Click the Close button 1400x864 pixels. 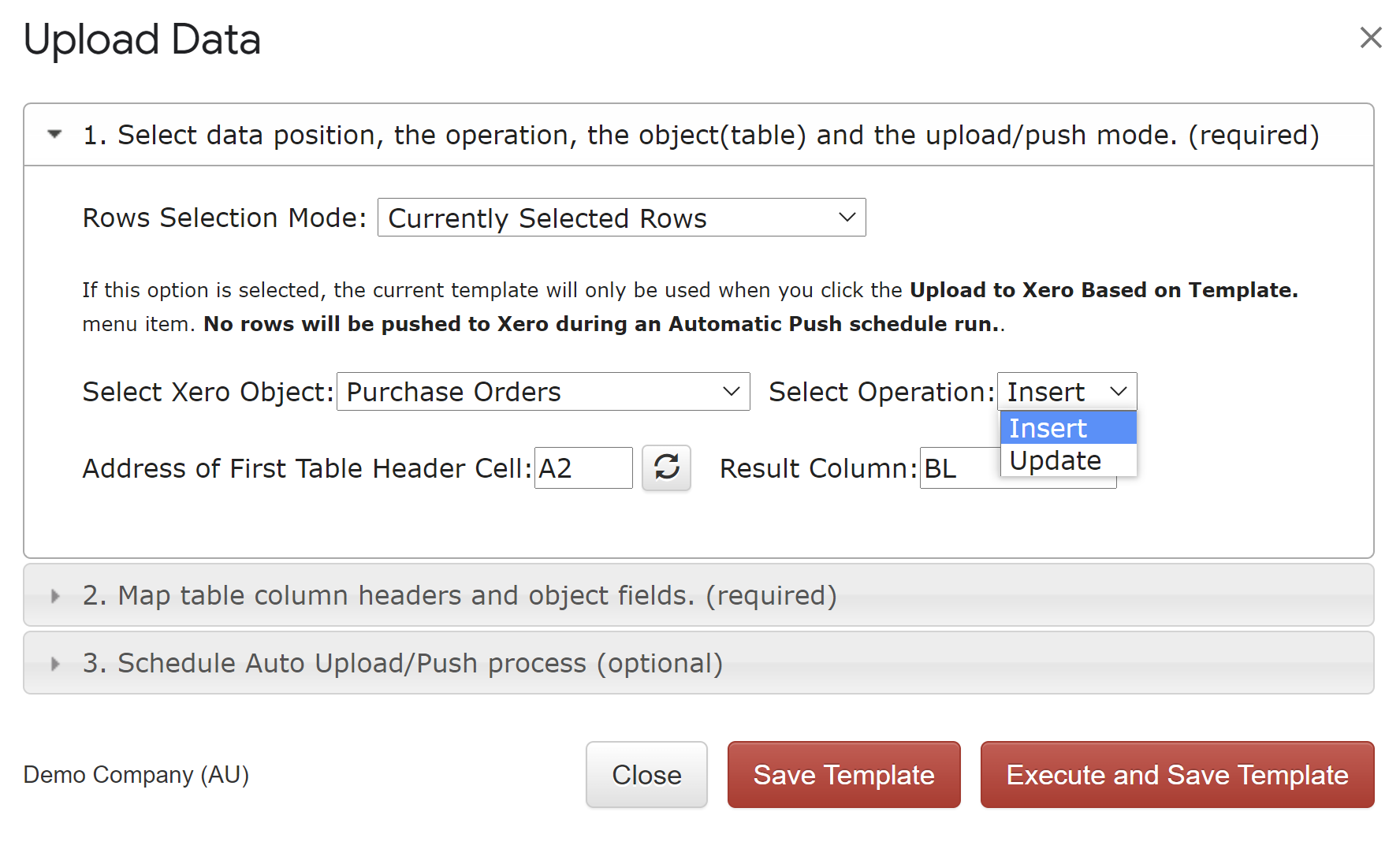(646, 775)
